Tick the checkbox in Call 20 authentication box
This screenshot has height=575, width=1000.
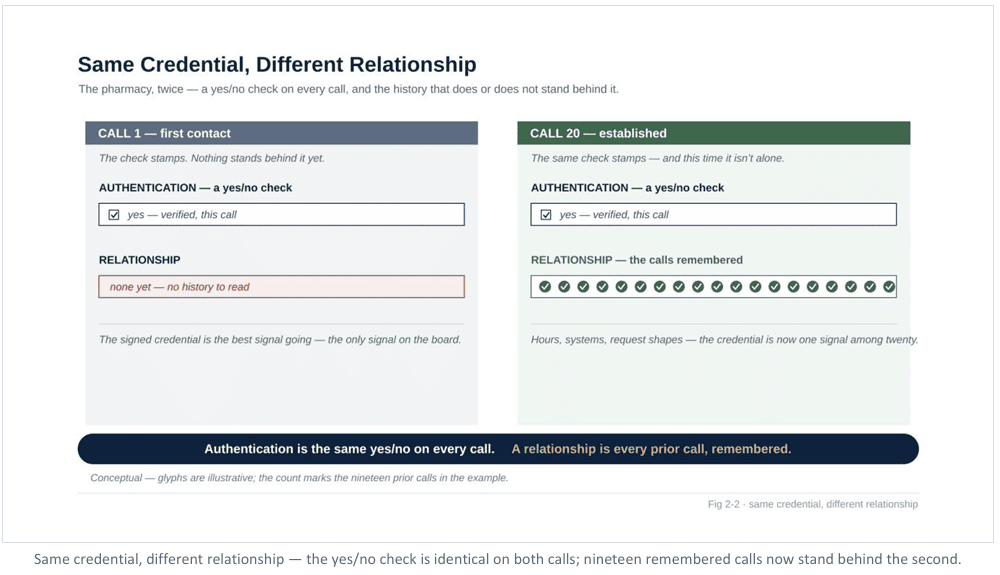(x=546, y=215)
